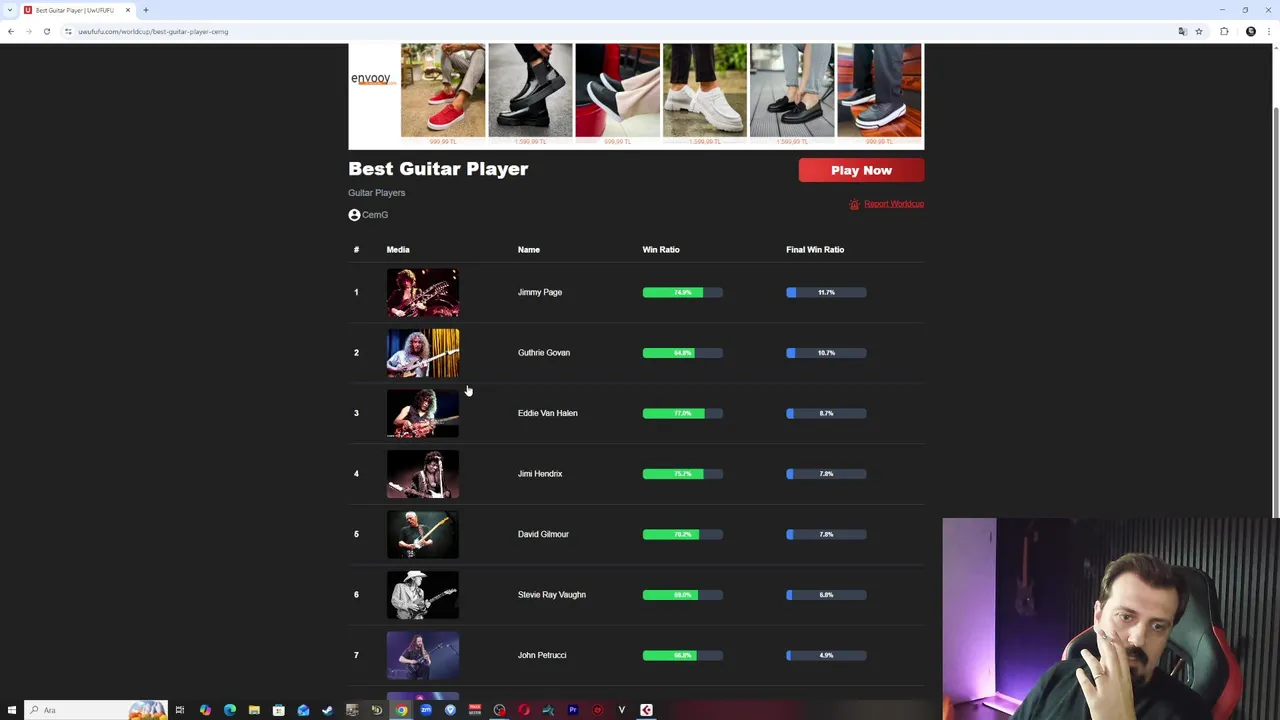1280x720 pixels.
Task: Click the white shoes ad image
Action: pos(705,90)
